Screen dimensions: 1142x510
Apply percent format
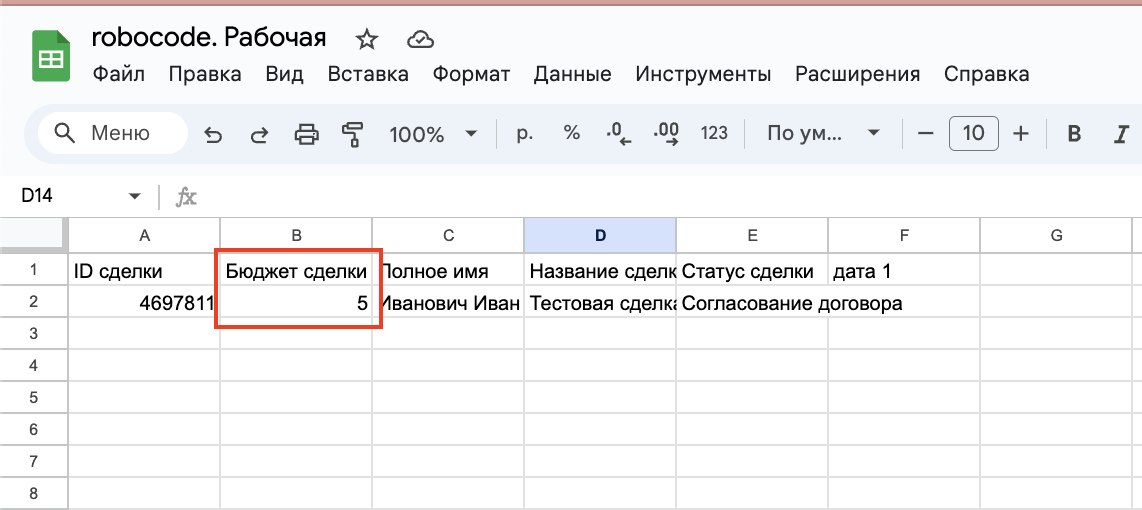pyautogui.click(x=572, y=133)
